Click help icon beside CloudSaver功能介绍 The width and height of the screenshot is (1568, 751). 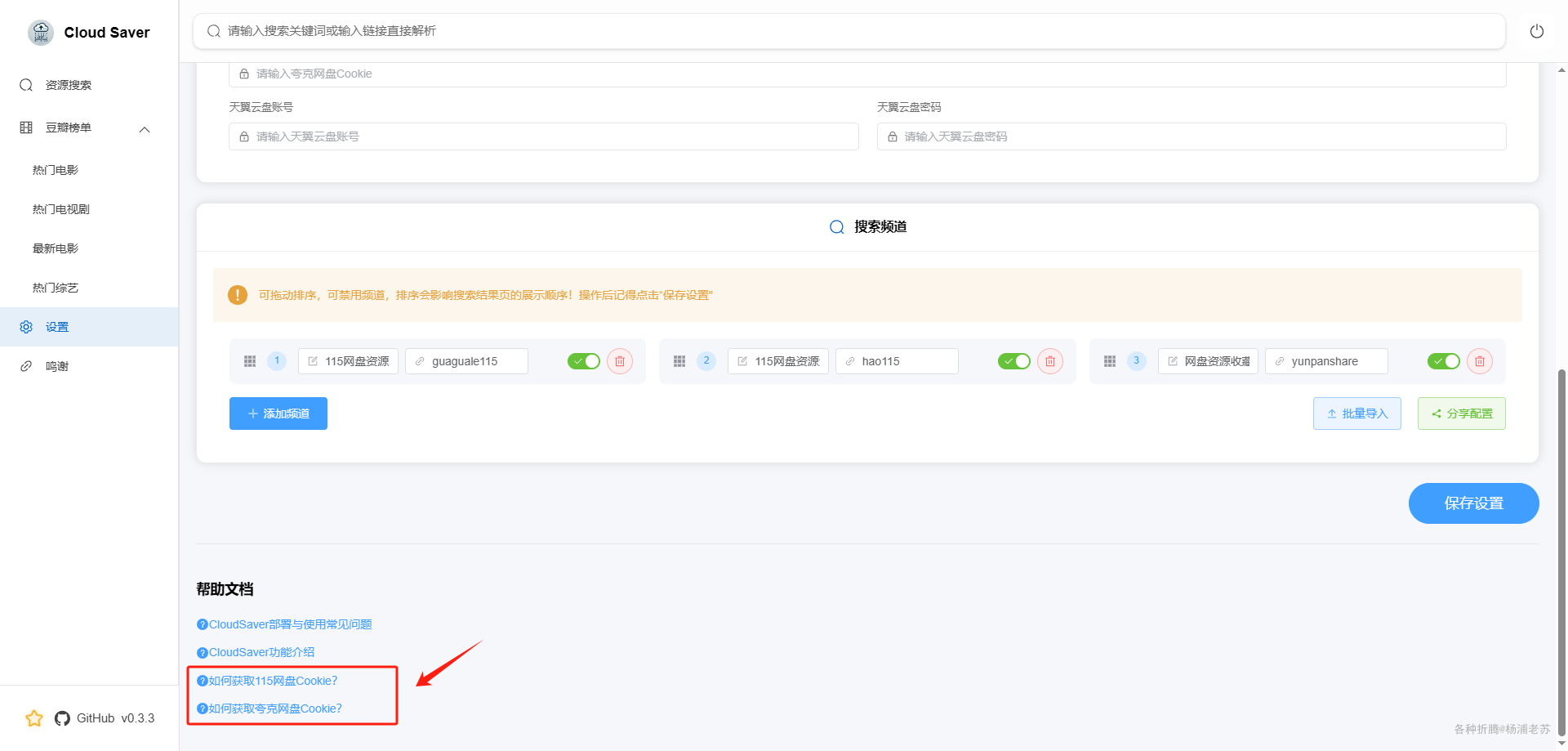point(203,652)
